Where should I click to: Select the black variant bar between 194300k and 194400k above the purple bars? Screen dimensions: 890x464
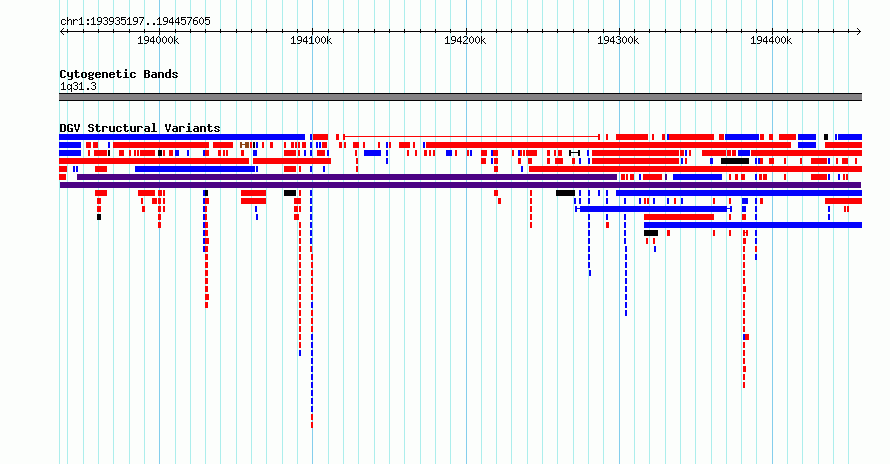click(x=734, y=161)
